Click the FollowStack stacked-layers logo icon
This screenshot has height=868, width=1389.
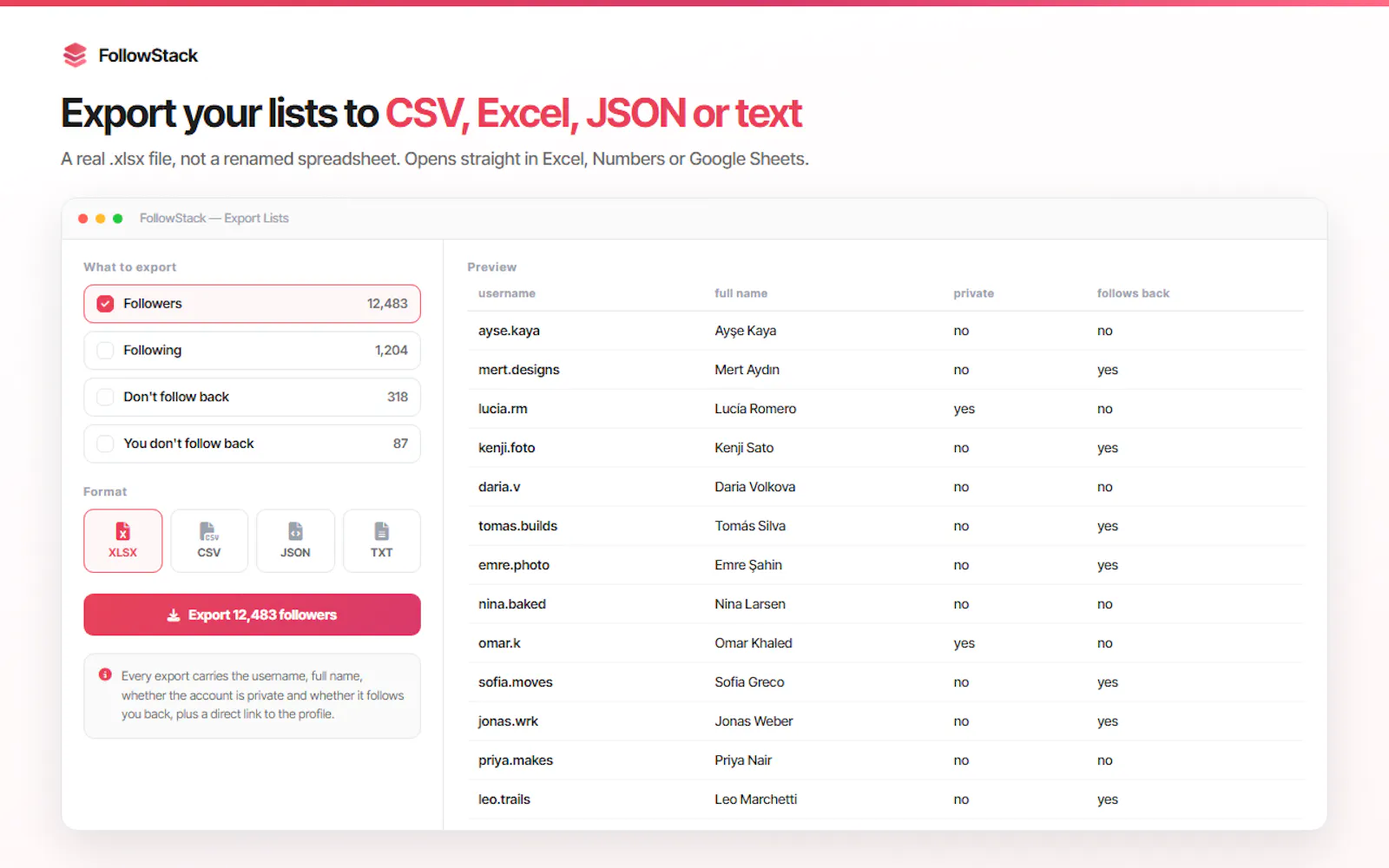tap(76, 56)
